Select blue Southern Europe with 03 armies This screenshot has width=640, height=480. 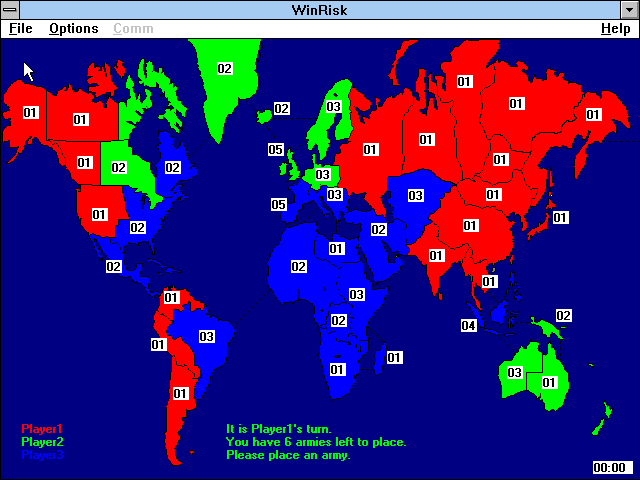tap(334, 194)
